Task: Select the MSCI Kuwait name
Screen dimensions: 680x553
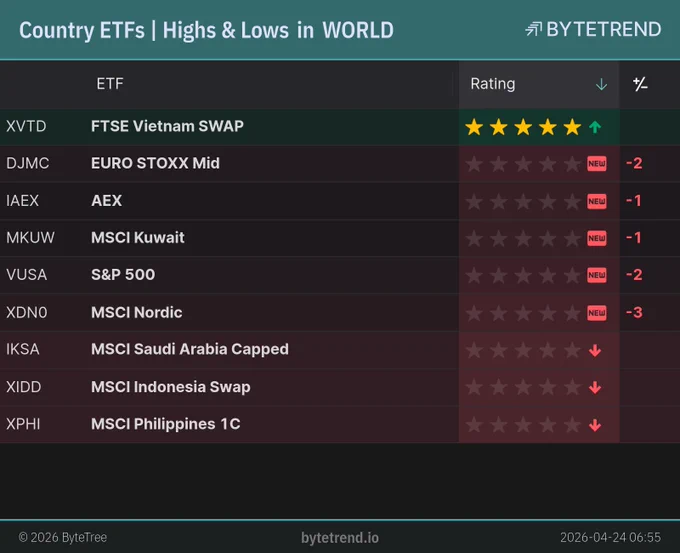Action: click(138, 238)
